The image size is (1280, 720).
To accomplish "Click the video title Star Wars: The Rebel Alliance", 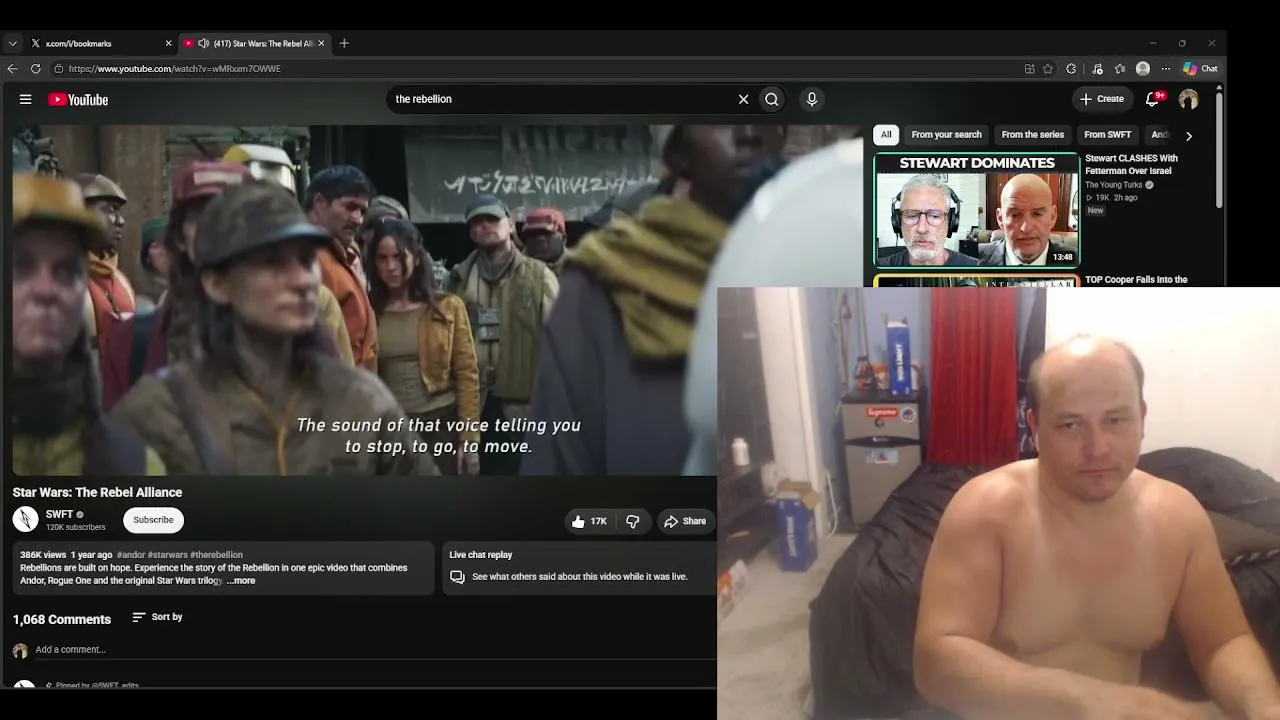I will tap(97, 492).
